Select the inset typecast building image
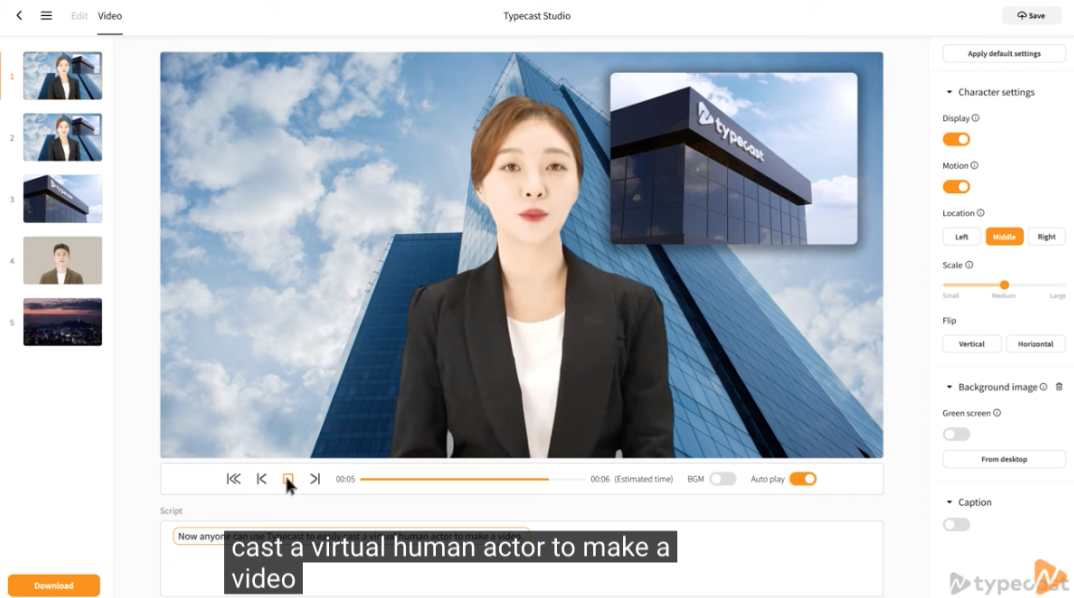The width and height of the screenshot is (1074, 598). pyautogui.click(x=734, y=158)
